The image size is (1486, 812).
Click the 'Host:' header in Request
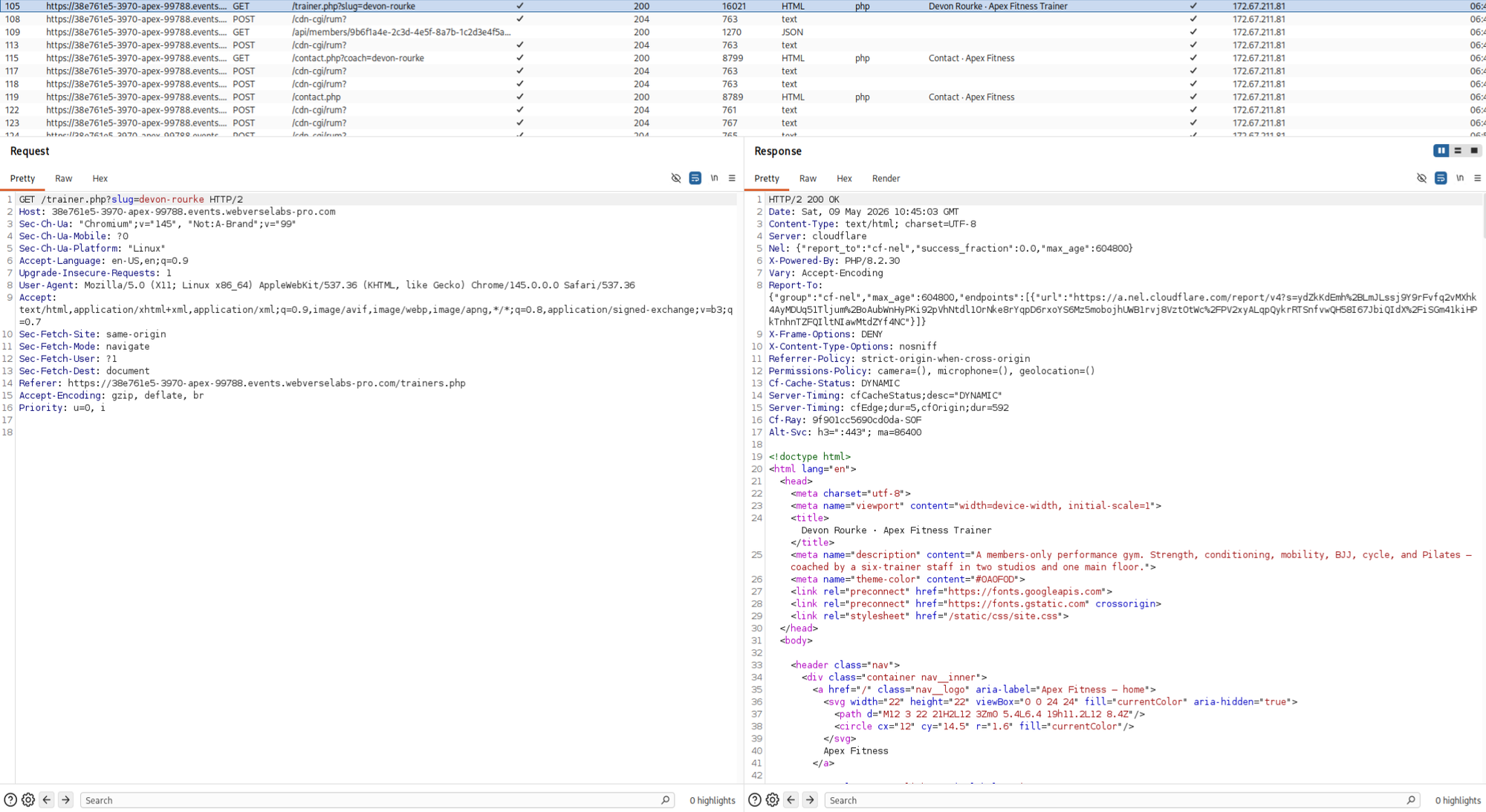(x=32, y=212)
